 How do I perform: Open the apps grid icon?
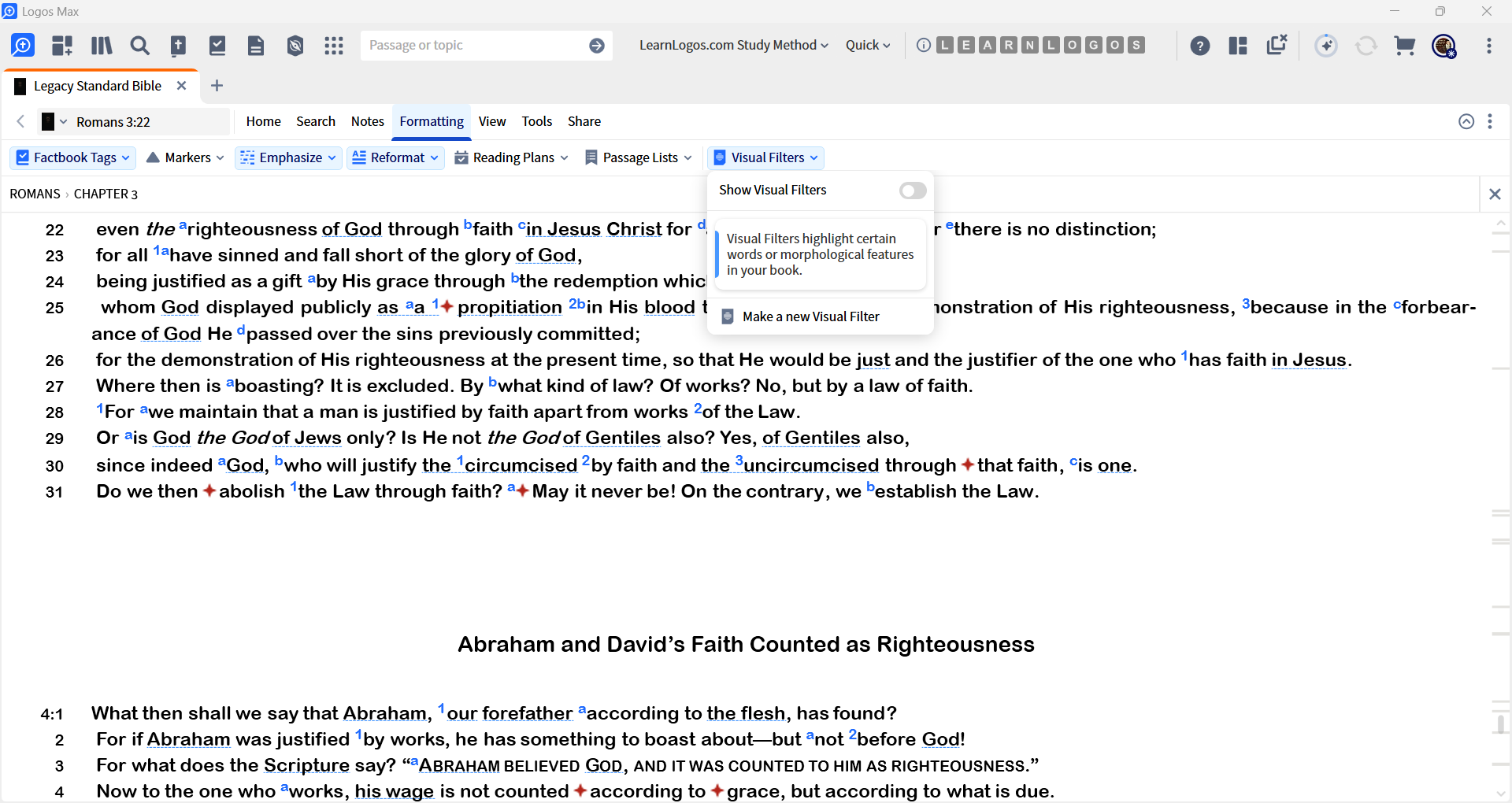(334, 46)
